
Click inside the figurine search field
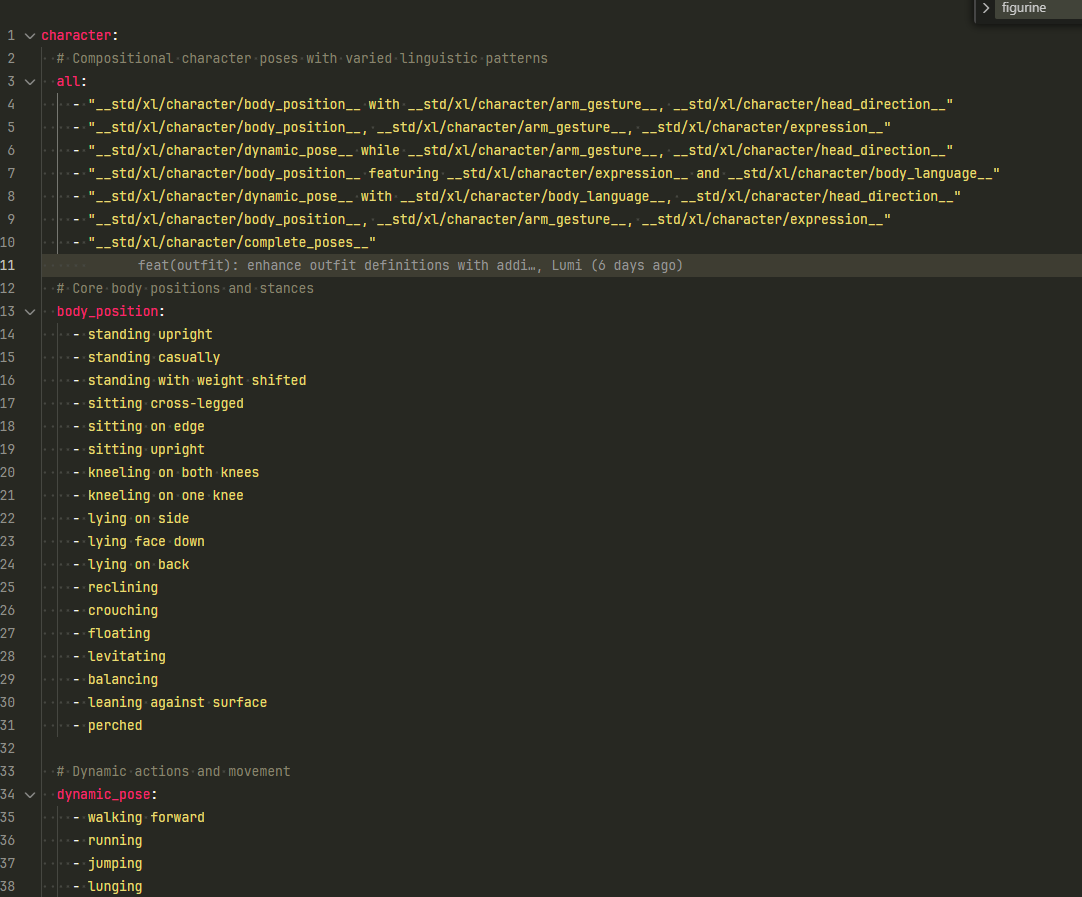[x=1041, y=8]
